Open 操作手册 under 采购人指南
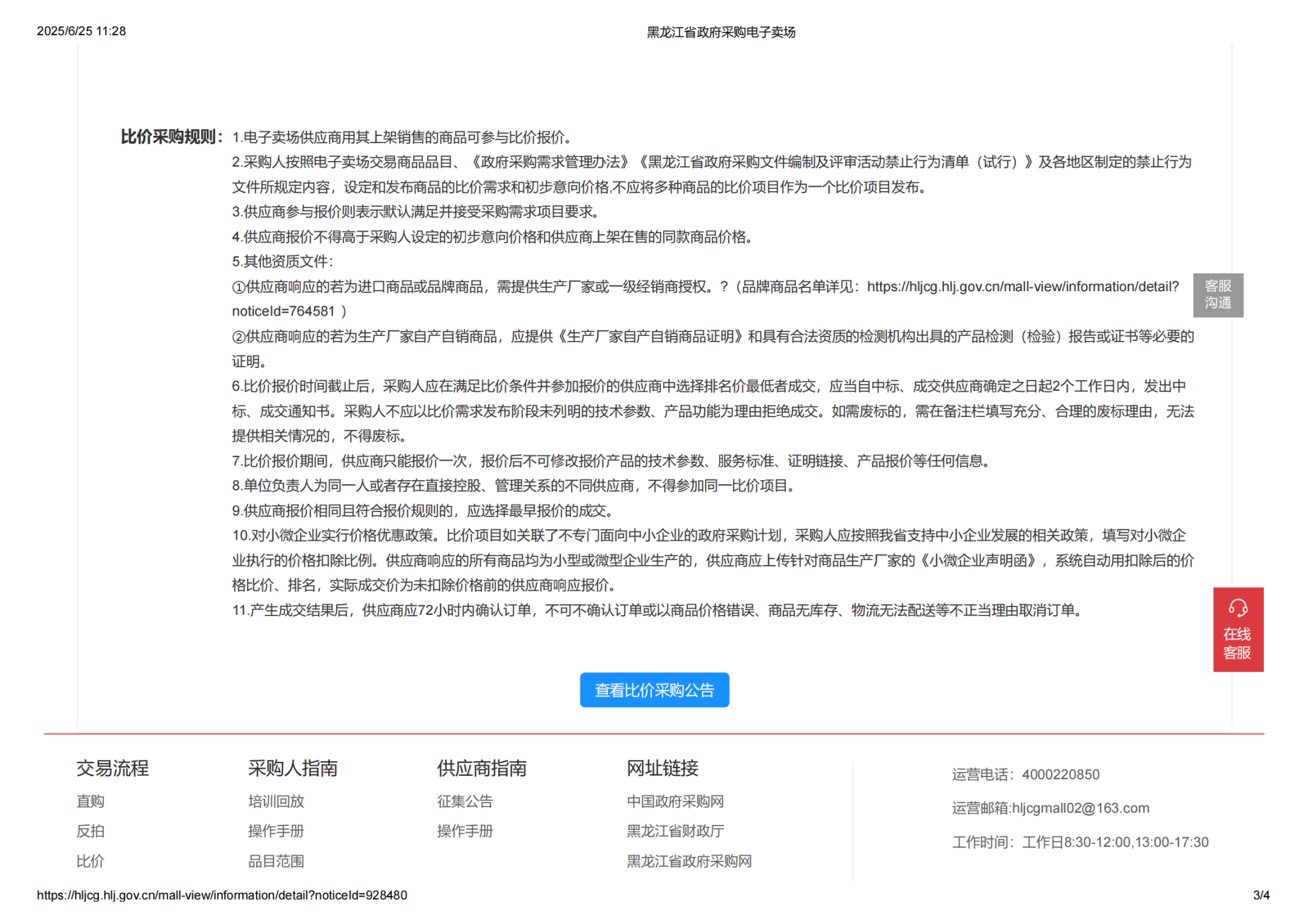Image resolution: width=1308 pixels, height=924 pixels. [276, 831]
